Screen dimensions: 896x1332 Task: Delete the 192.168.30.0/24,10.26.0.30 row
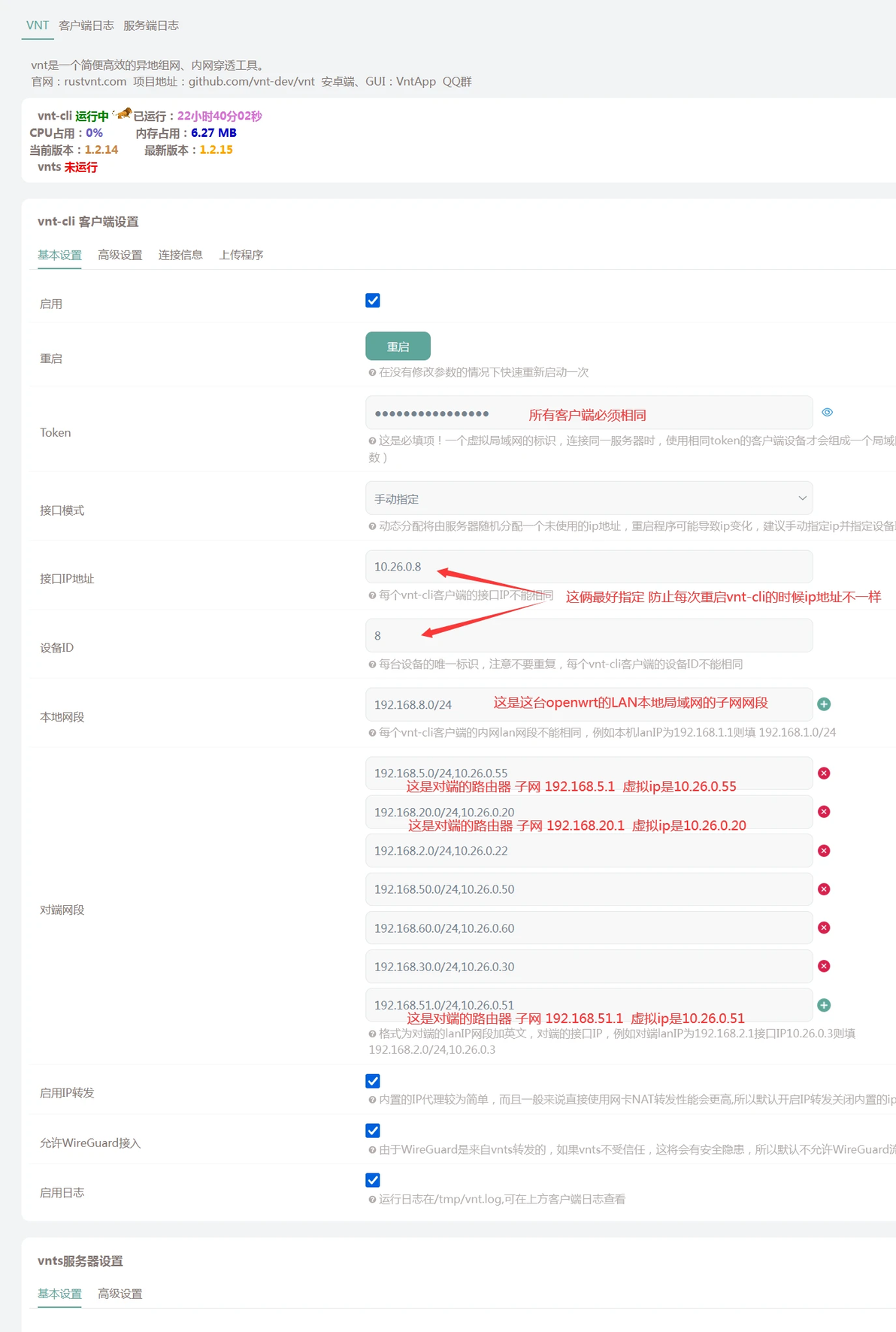pyautogui.click(x=824, y=966)
